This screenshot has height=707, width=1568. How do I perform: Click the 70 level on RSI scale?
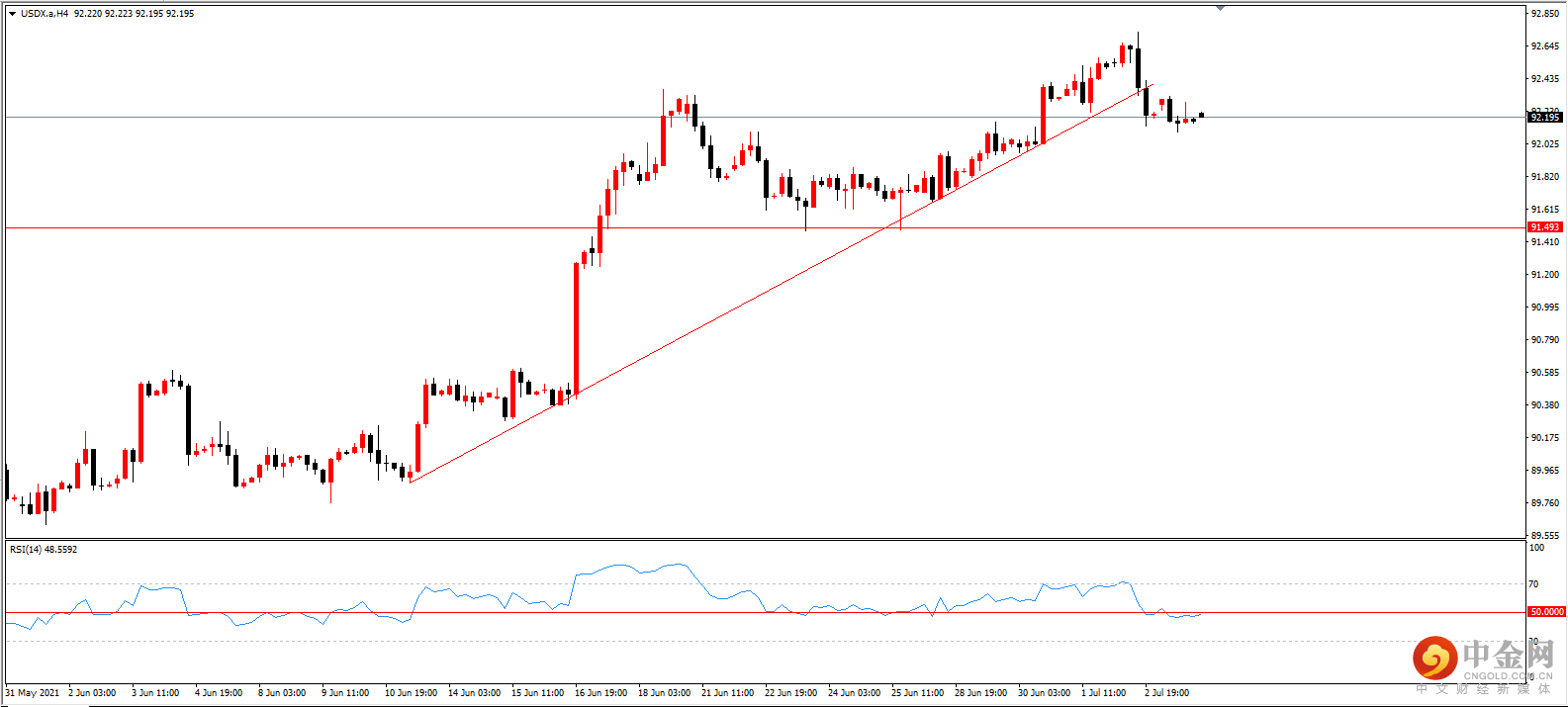tap(1534, 584)
